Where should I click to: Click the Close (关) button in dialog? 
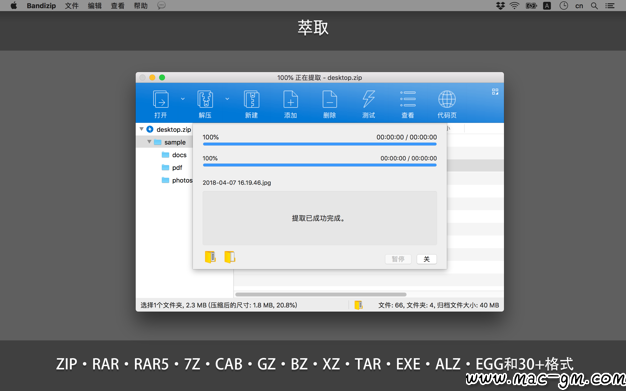click(x=426, y=259)
